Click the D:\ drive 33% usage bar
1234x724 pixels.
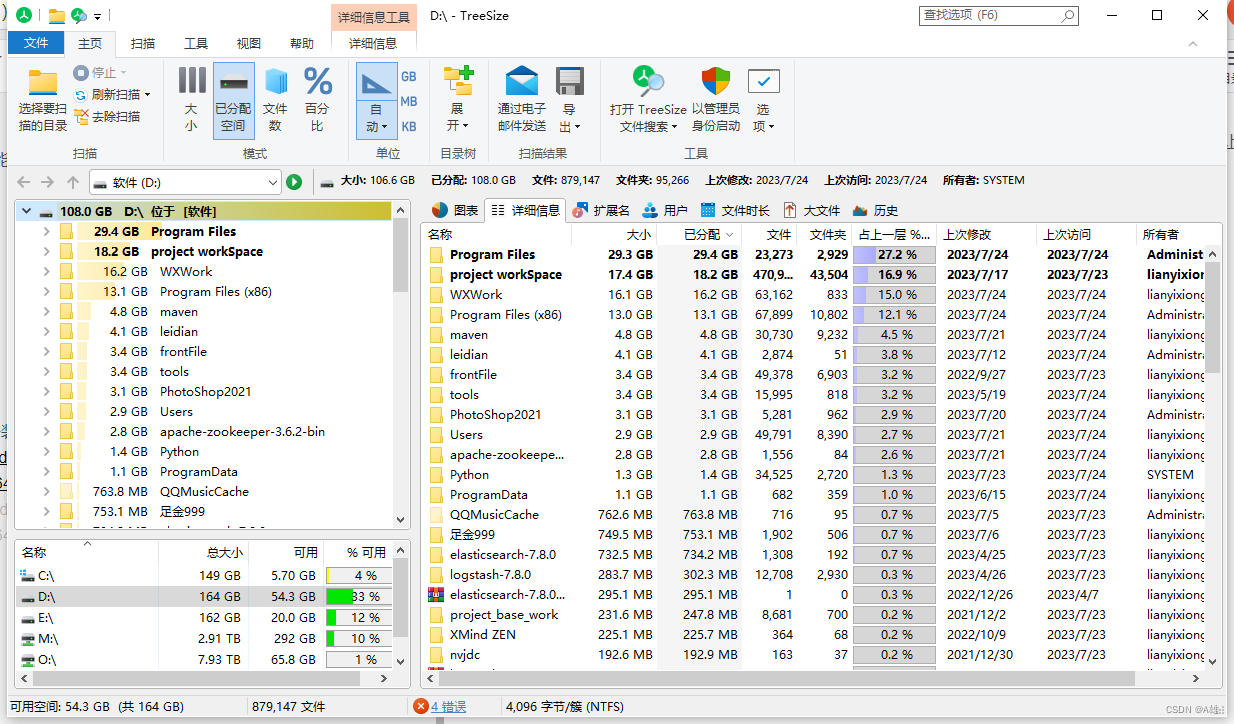[x=357, y=595]
